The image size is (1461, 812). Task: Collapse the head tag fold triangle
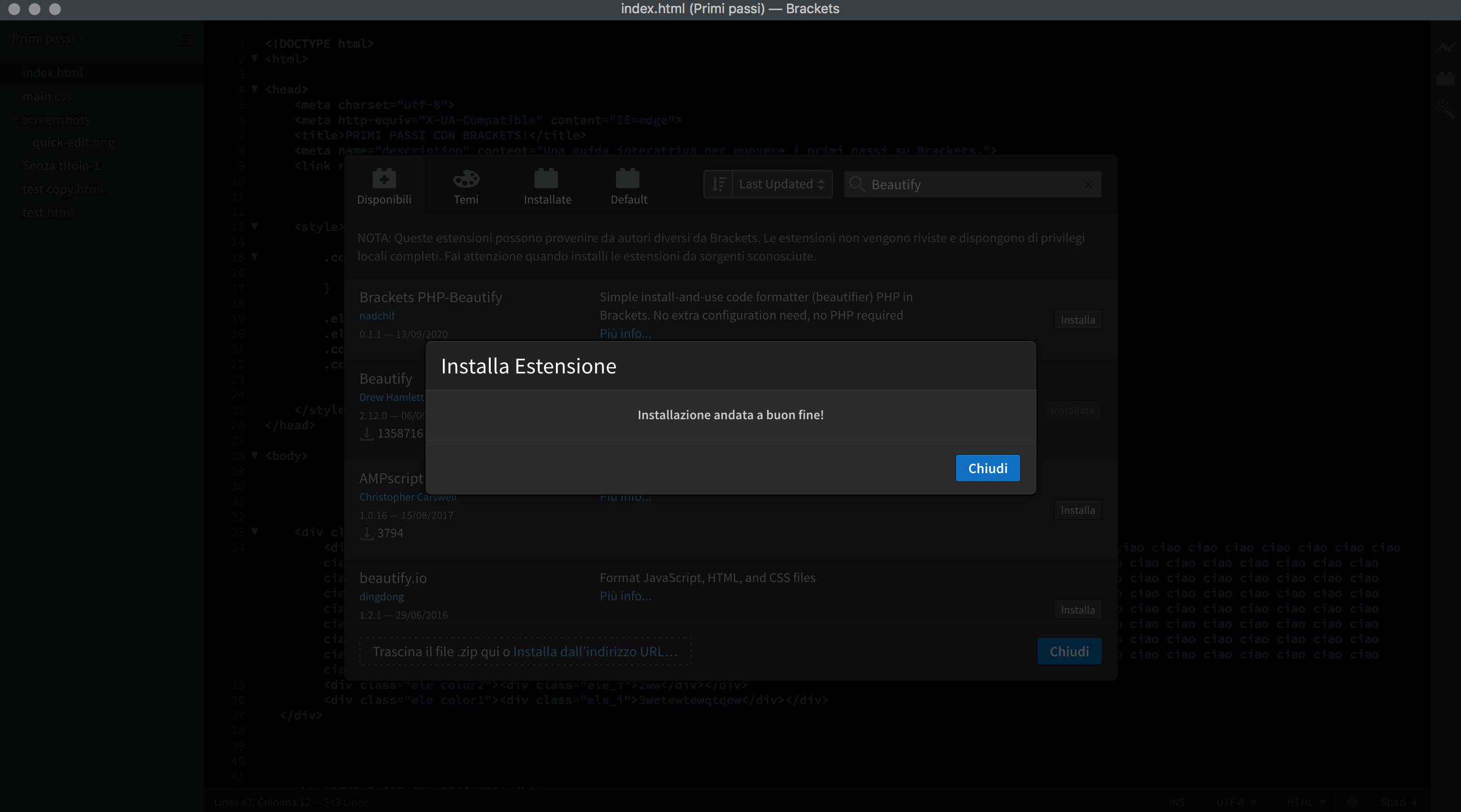(x=255, y=89)
